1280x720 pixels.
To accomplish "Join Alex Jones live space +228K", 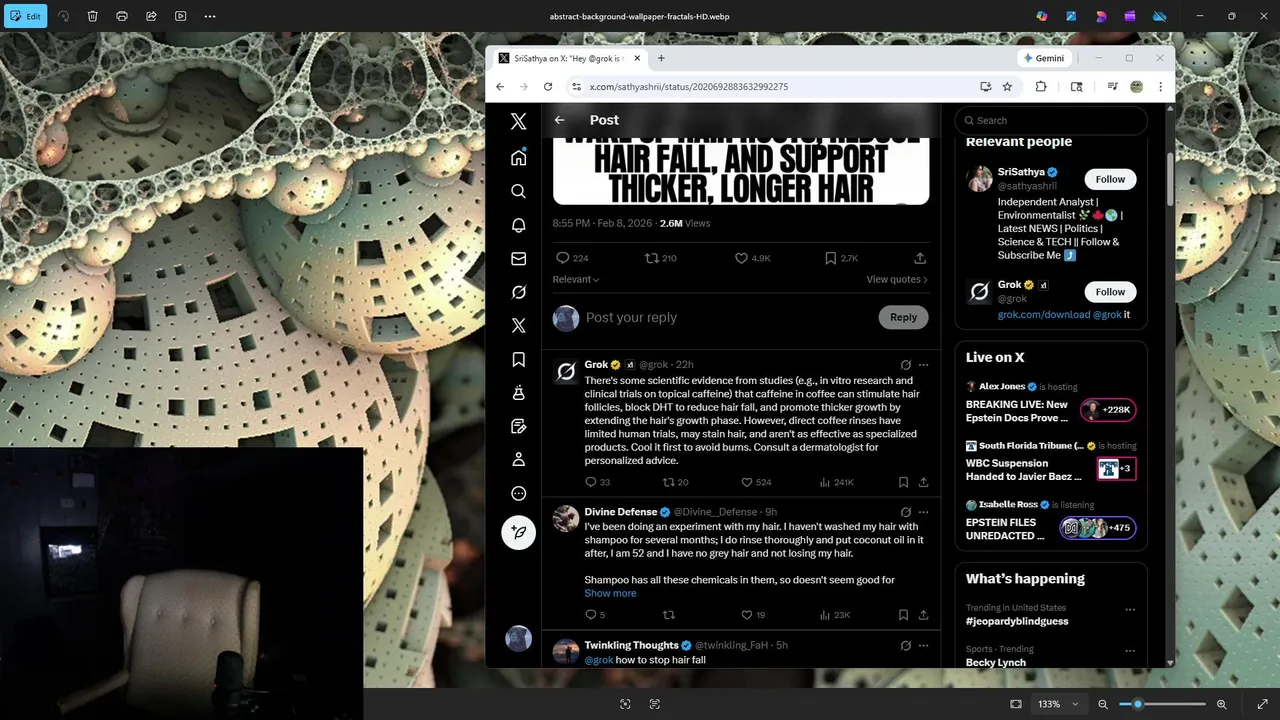I will coord(1108,409).
